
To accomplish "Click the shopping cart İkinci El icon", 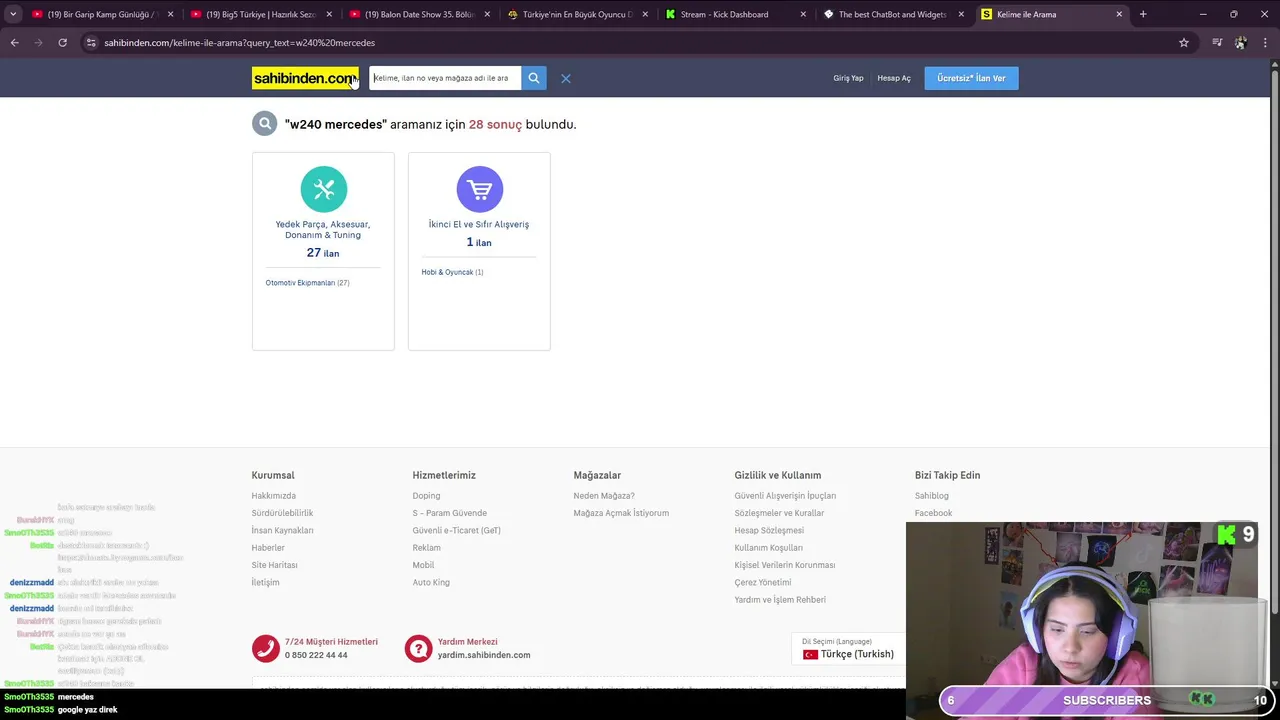I will point(480,189).
